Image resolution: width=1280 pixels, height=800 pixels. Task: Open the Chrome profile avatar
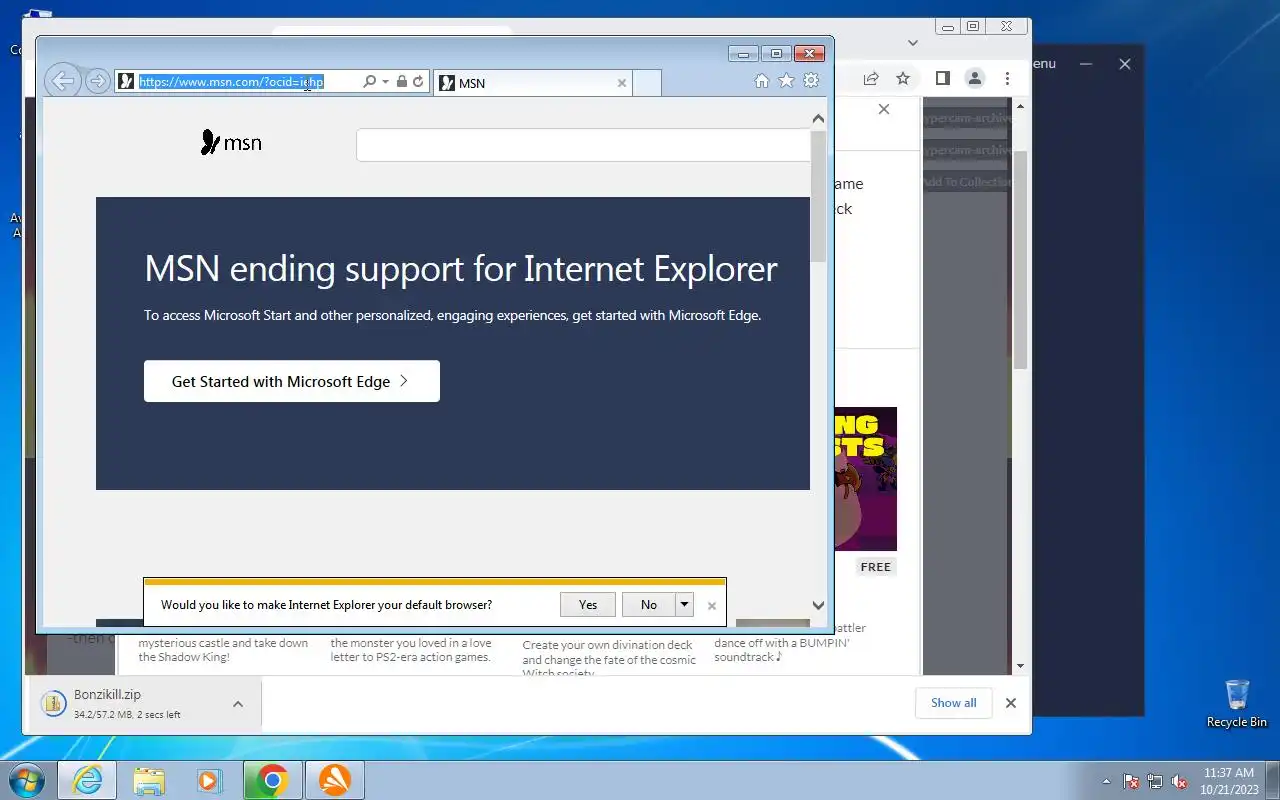tap(975, 78)
